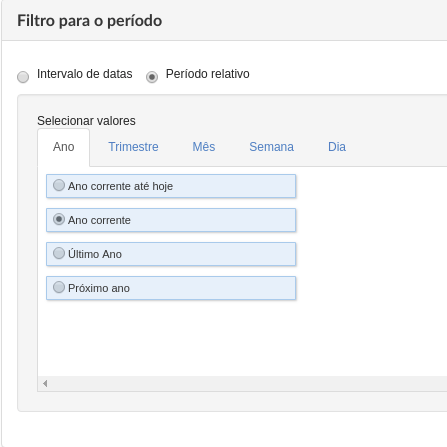447x447 pixels.
Task: Click the Ano corrente option label text
Action: pos(99,220)
